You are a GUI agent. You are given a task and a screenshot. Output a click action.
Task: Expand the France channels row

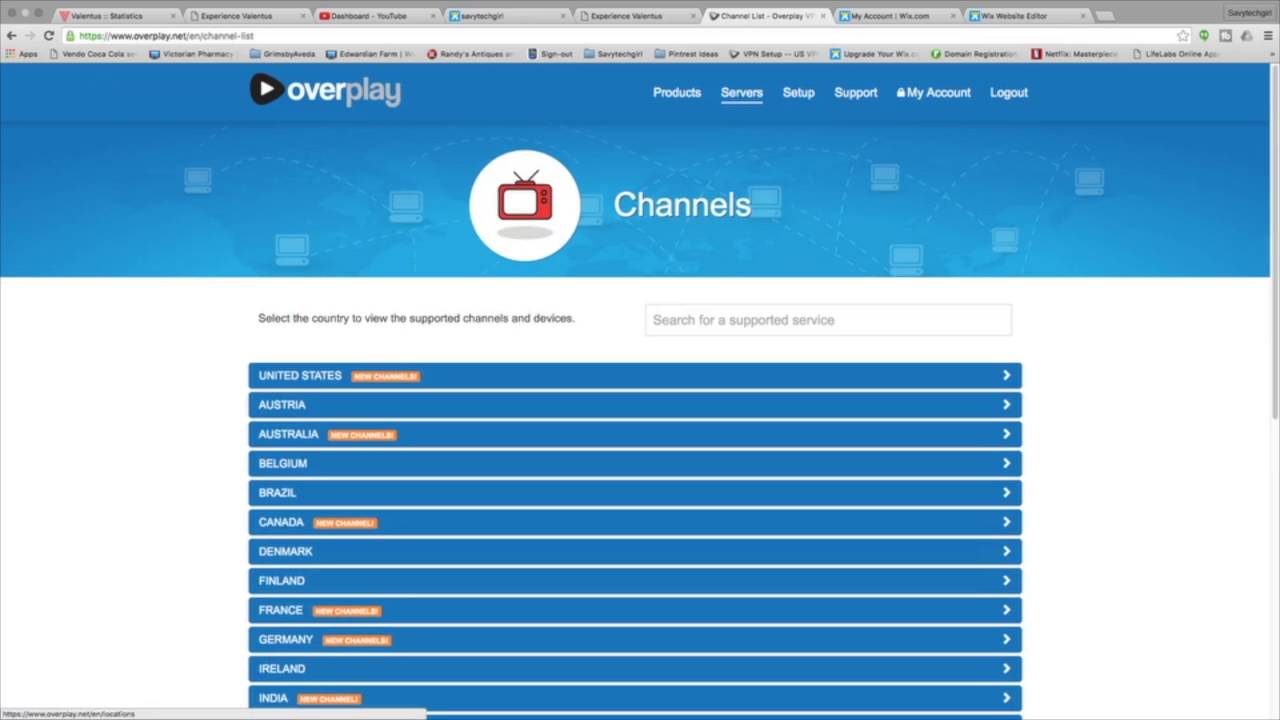click(635, 610)
